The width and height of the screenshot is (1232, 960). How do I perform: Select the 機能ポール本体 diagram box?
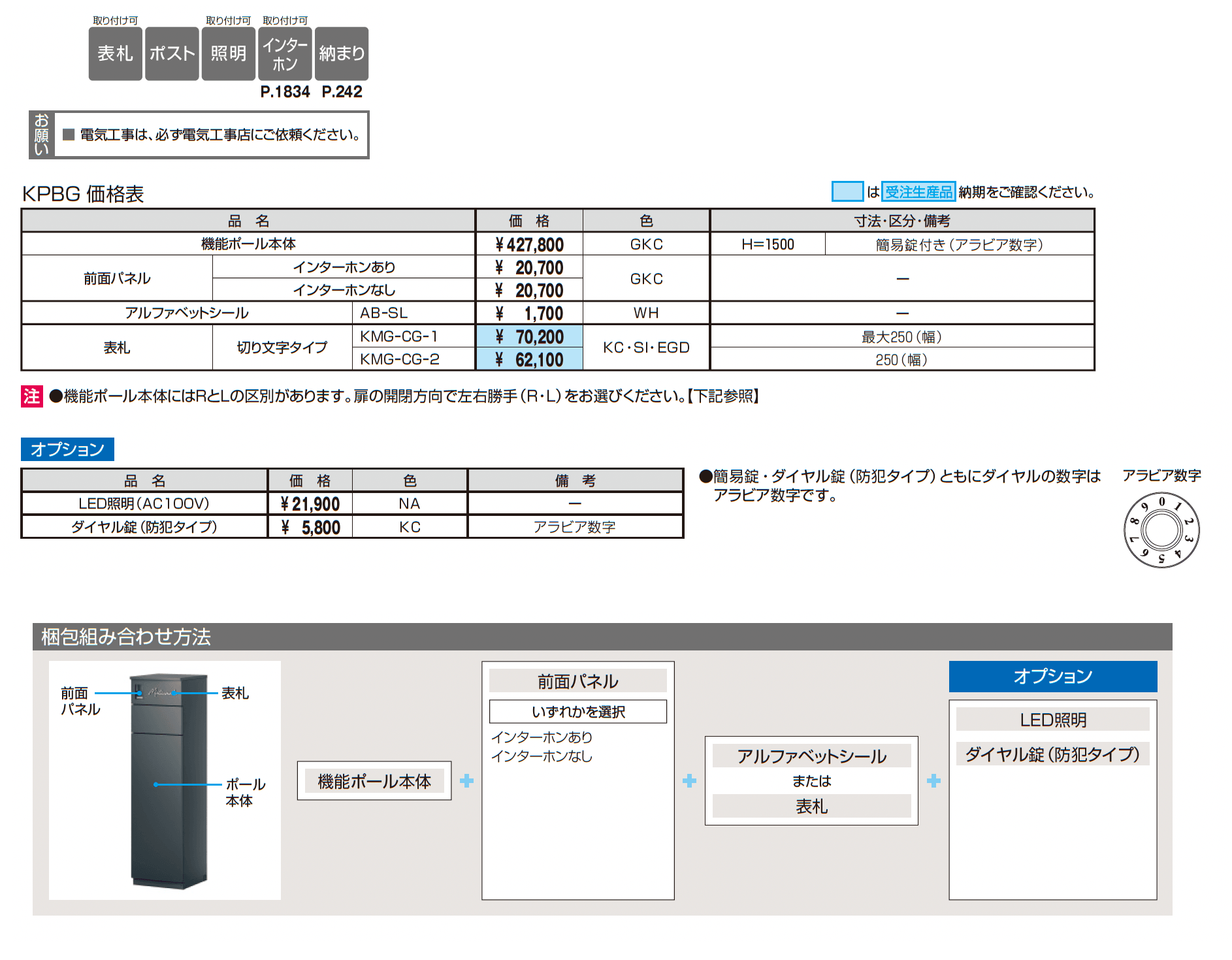tap(374, 780)
